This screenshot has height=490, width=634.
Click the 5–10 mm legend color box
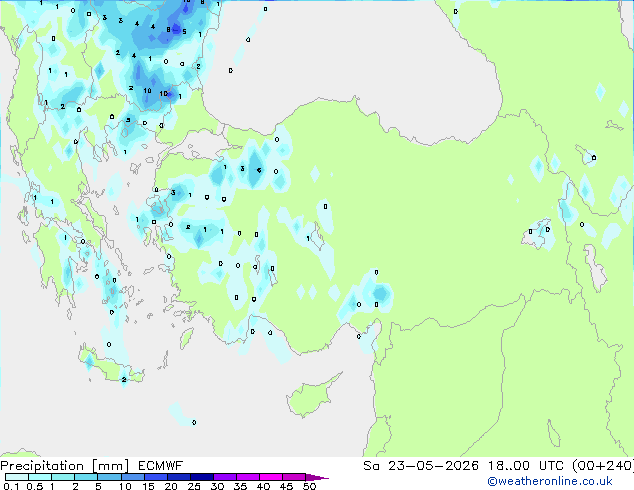(109, 477)
